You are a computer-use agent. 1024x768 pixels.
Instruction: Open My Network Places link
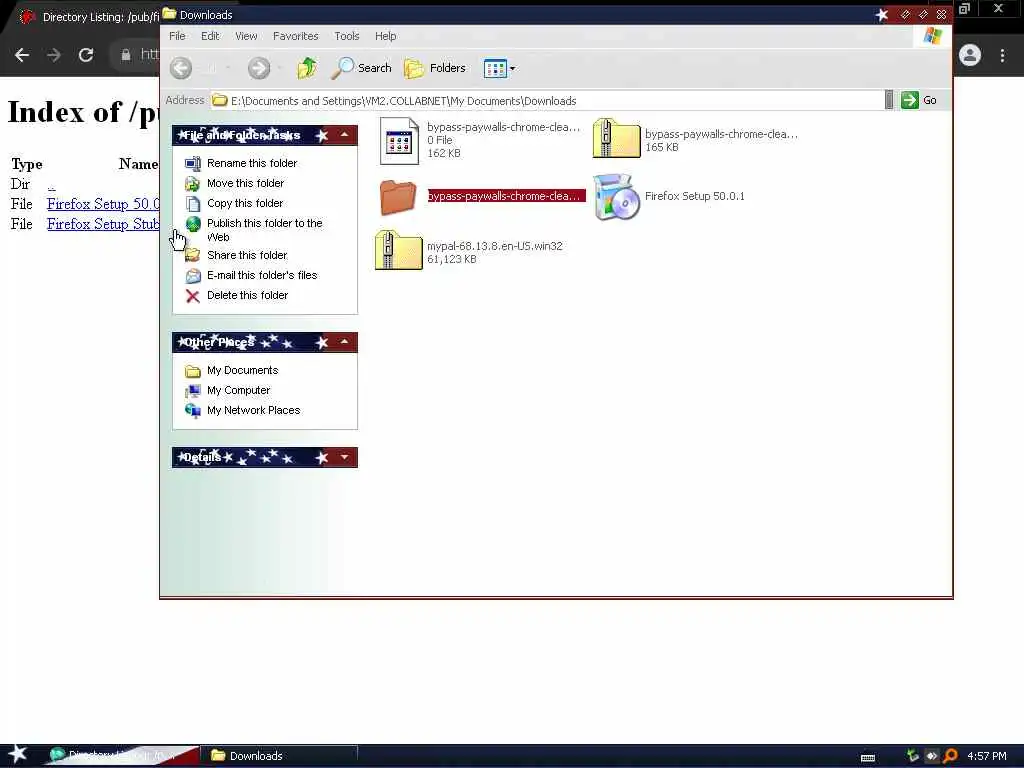click(253, 410)
